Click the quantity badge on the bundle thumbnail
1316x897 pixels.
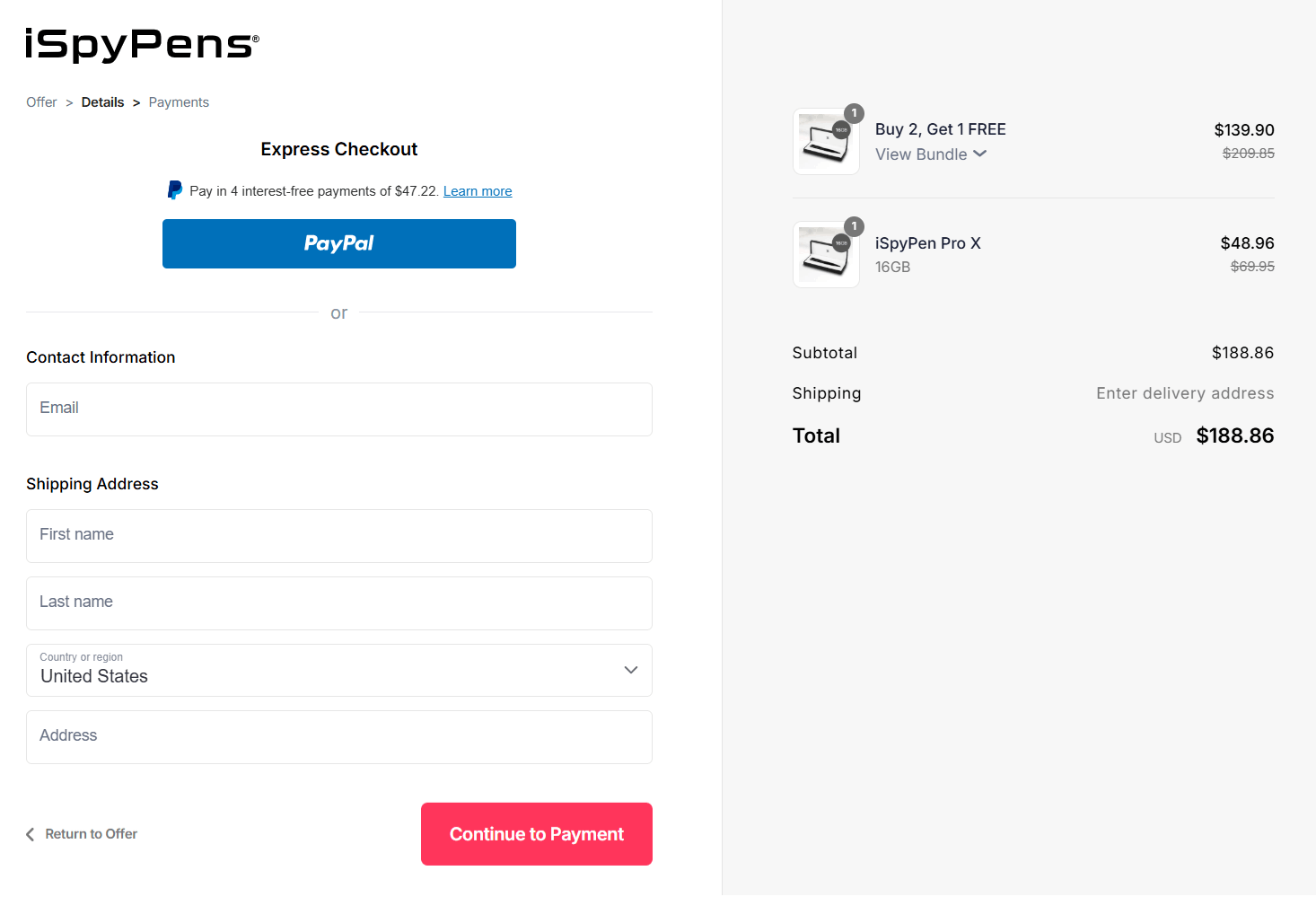point(853,114)
